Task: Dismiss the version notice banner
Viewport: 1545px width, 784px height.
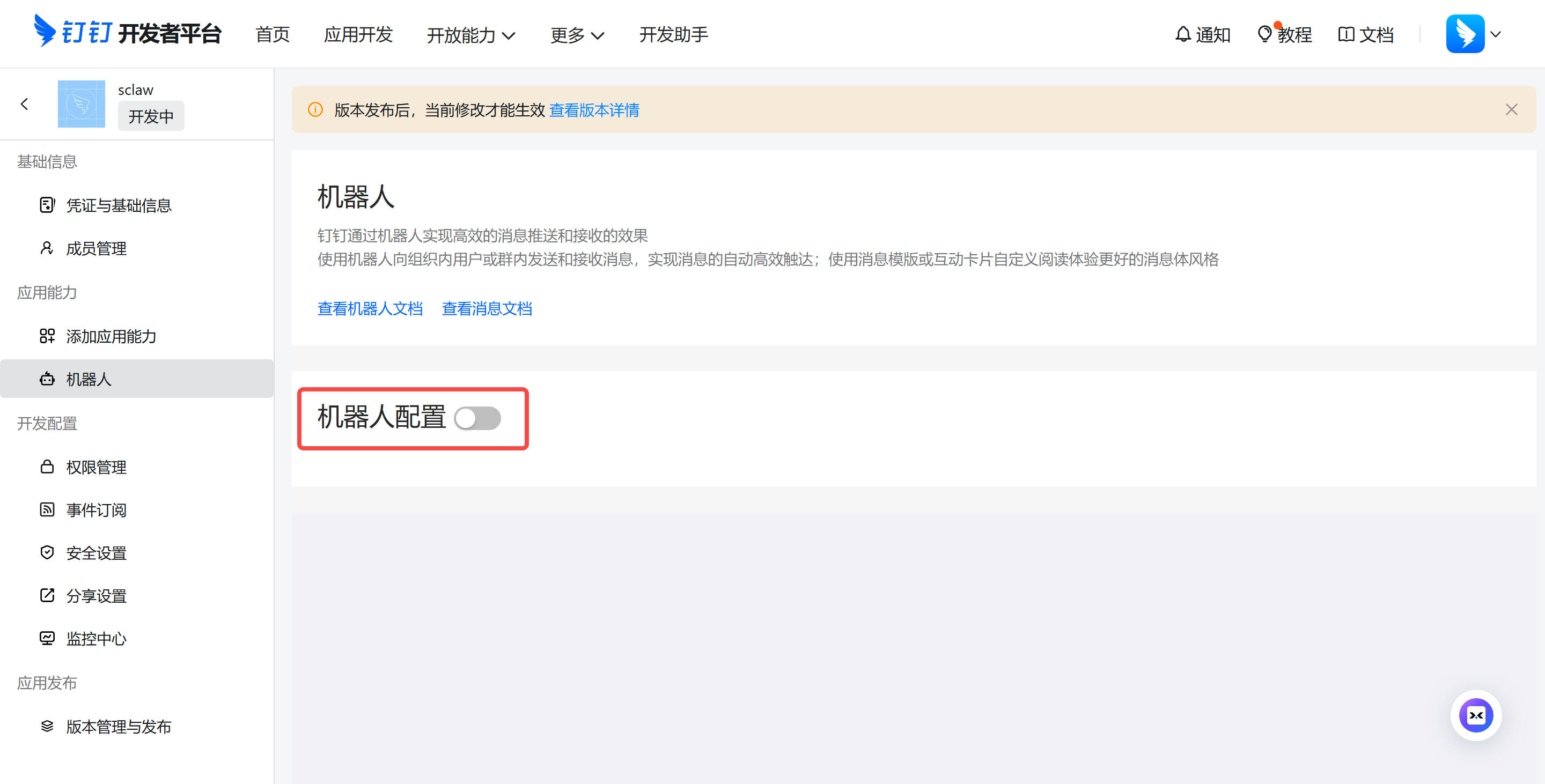Action: click(x=1511, y=110)
